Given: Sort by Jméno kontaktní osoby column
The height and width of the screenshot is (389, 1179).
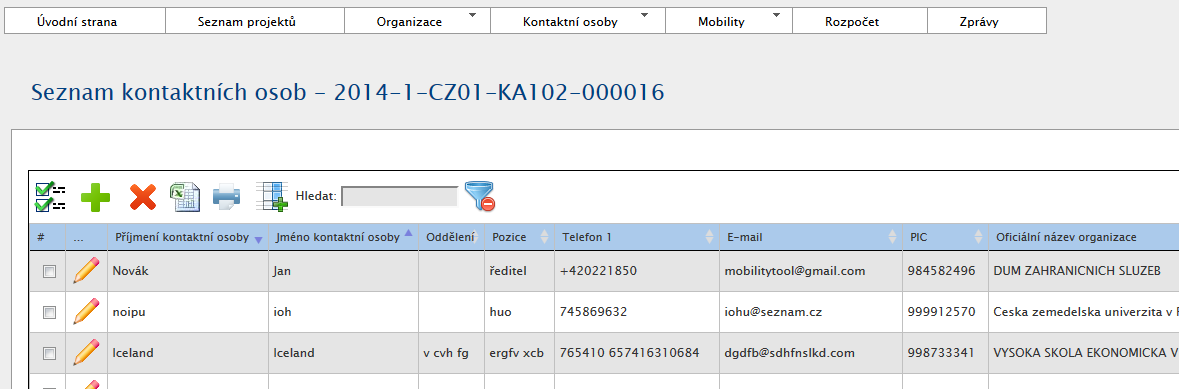Looking at the screenshot, I should coord(344,237).
